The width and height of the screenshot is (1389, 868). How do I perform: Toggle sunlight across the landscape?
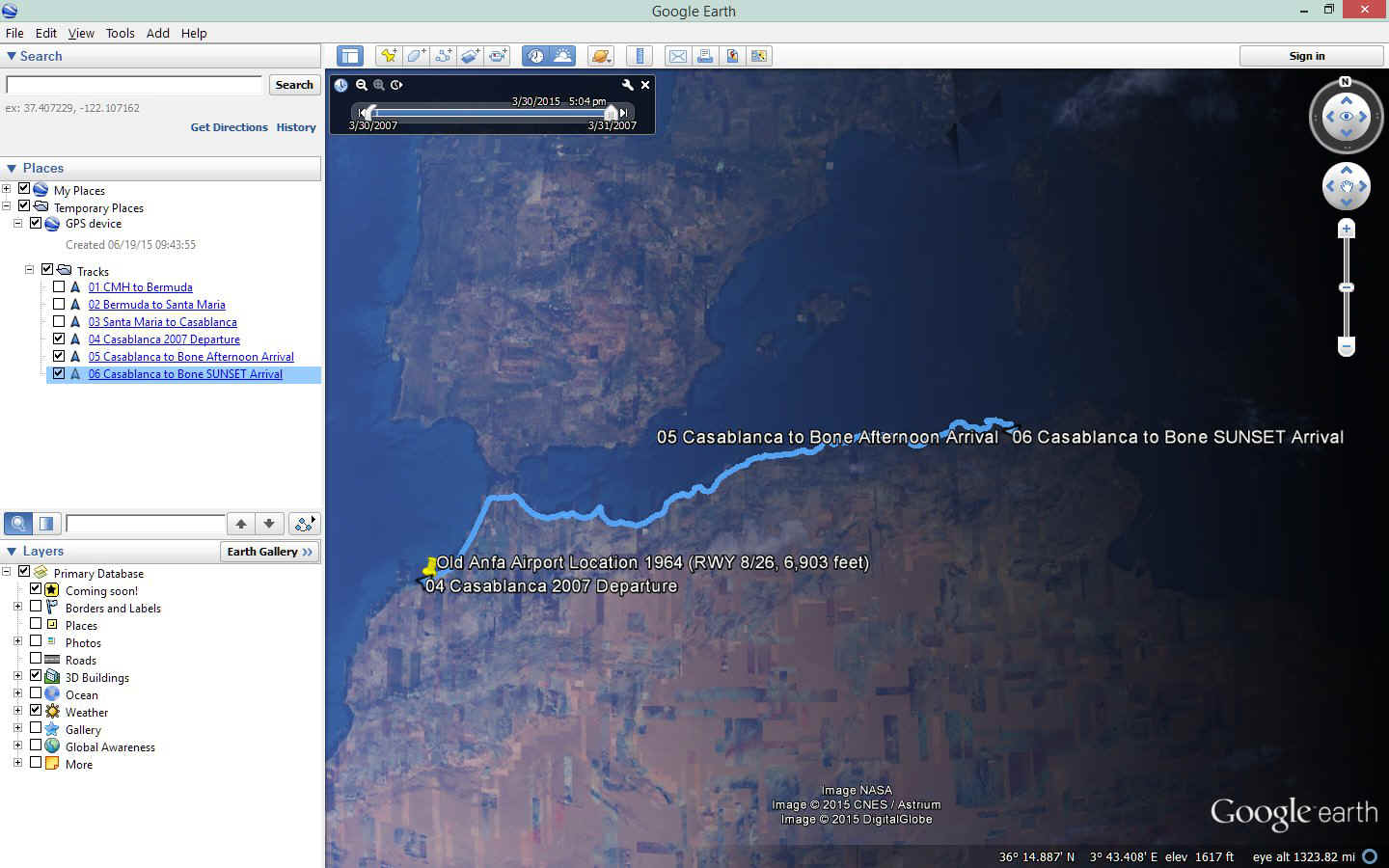(x=562, y=56)
